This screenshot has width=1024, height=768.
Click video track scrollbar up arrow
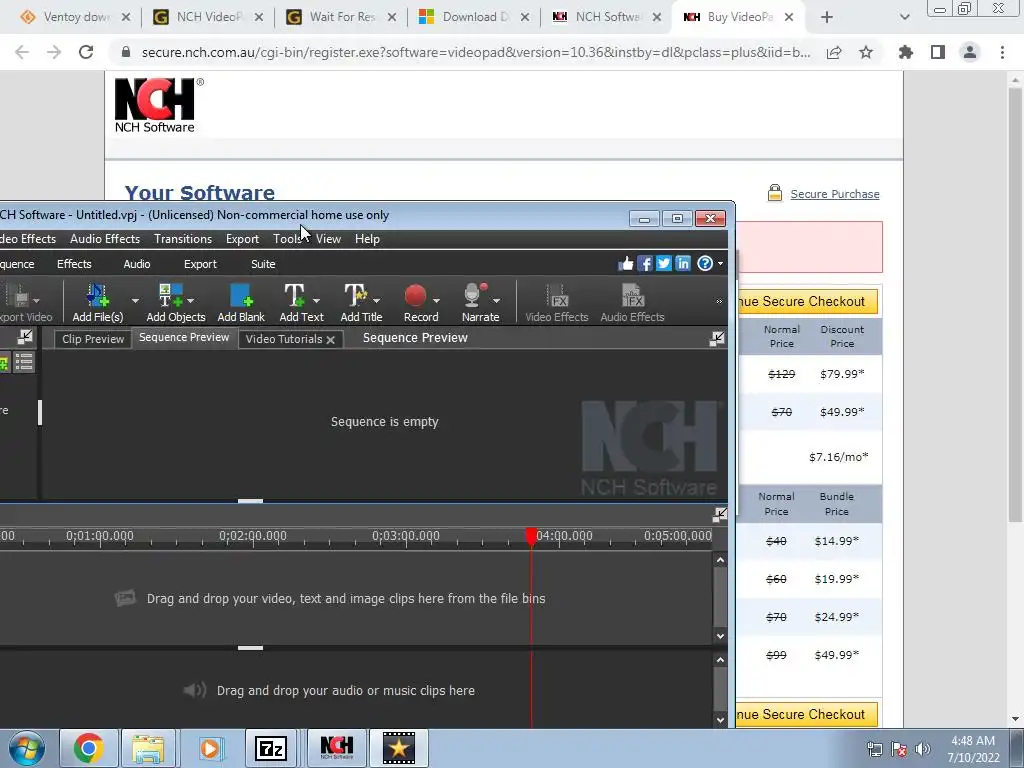click(x=720, y=560)
